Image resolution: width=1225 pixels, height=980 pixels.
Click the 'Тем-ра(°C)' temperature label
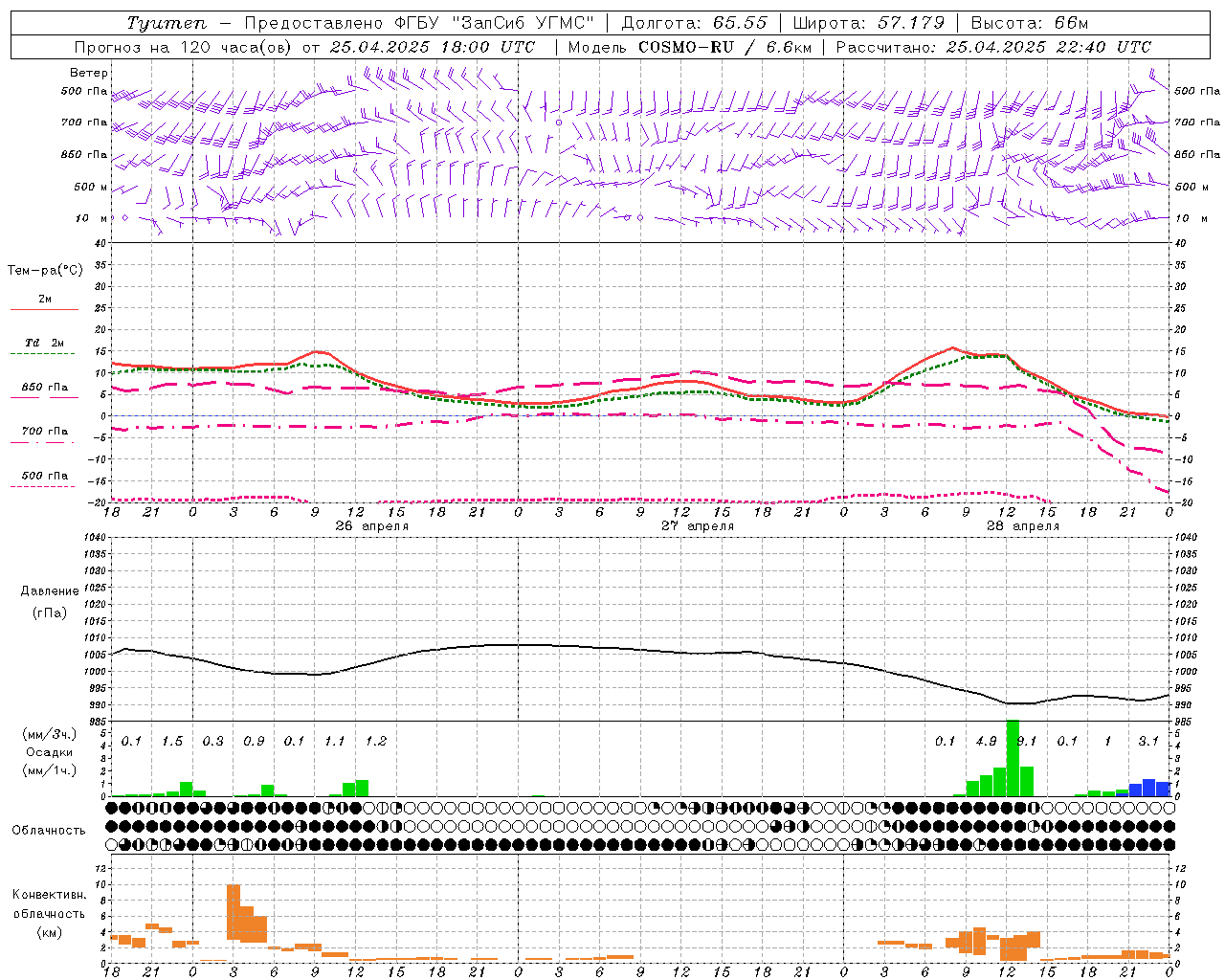click(x=45, y=271)
